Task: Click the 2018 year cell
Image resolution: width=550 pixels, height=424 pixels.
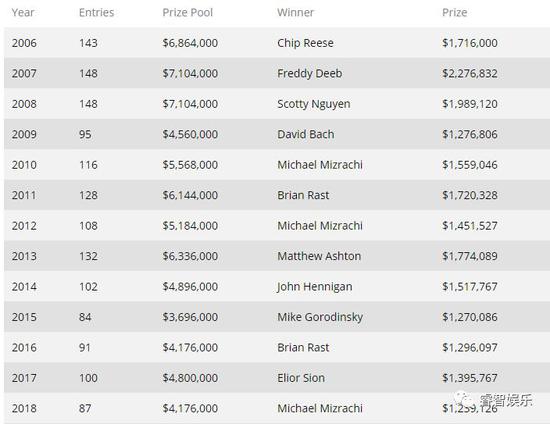Action: point(24,409)
